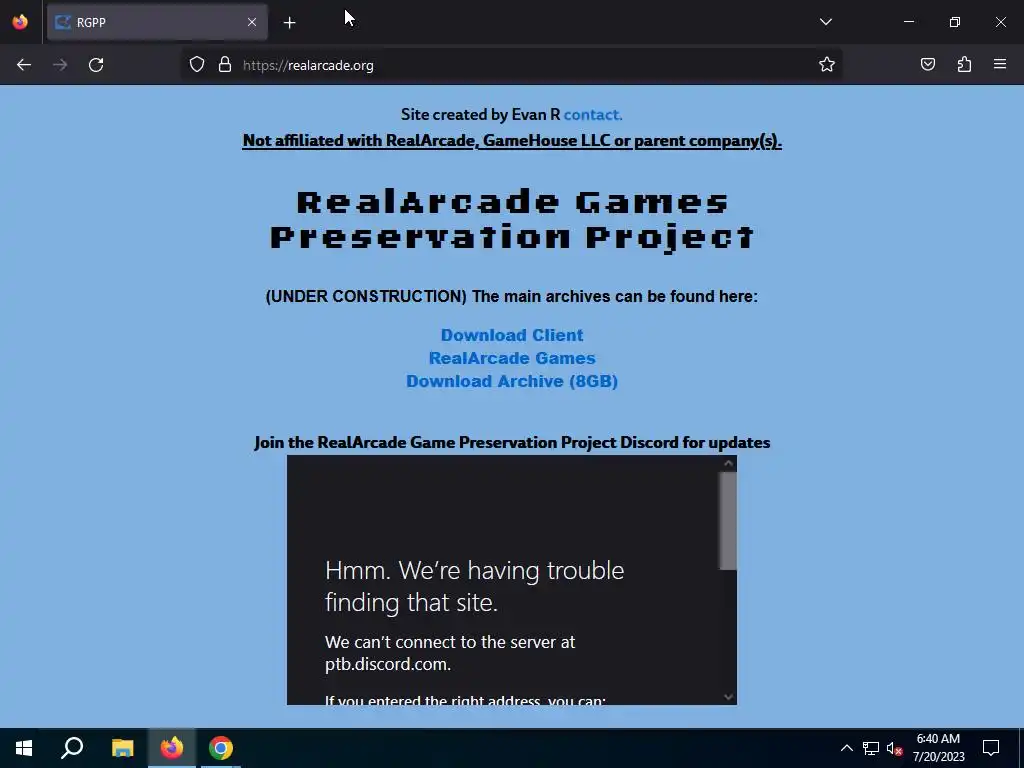Open the Windows Start menu
The width and height of the screenshot is (1024, 768).
click(x=24, y=748)
